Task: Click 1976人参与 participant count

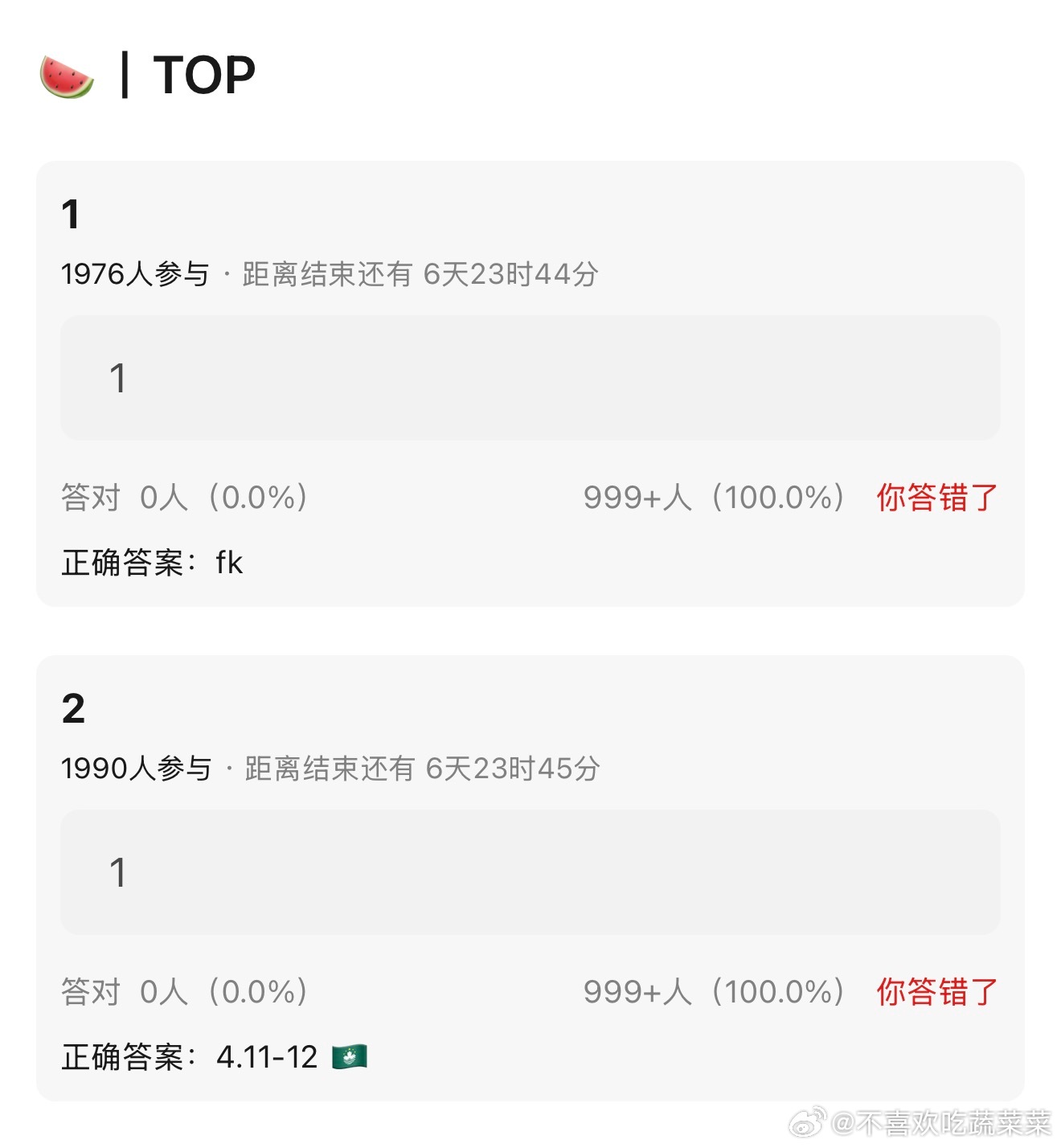Action: [135, 274]
